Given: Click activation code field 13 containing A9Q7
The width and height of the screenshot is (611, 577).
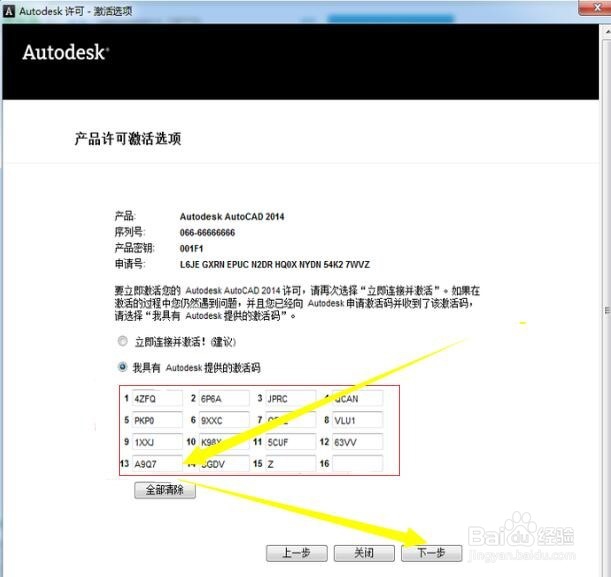Looking at the screenshot, I should (157, 464).
